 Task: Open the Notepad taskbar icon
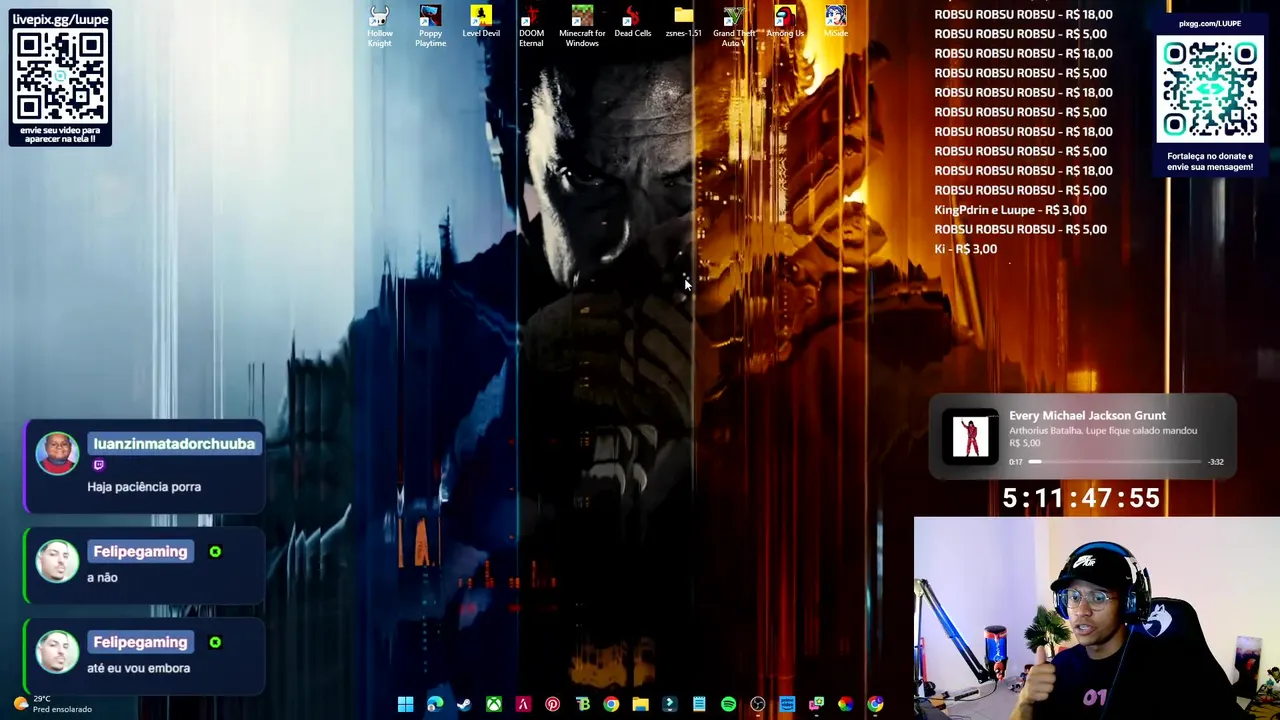[x=699, y=704]
